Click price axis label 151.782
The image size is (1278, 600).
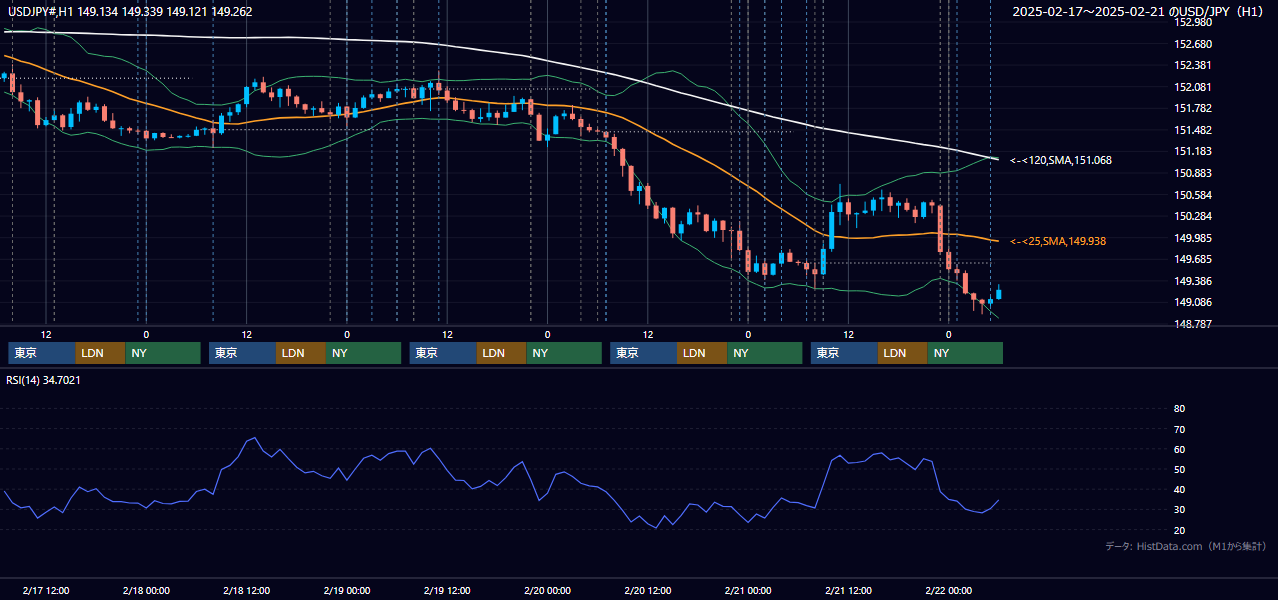click(x=1193, y=108)
